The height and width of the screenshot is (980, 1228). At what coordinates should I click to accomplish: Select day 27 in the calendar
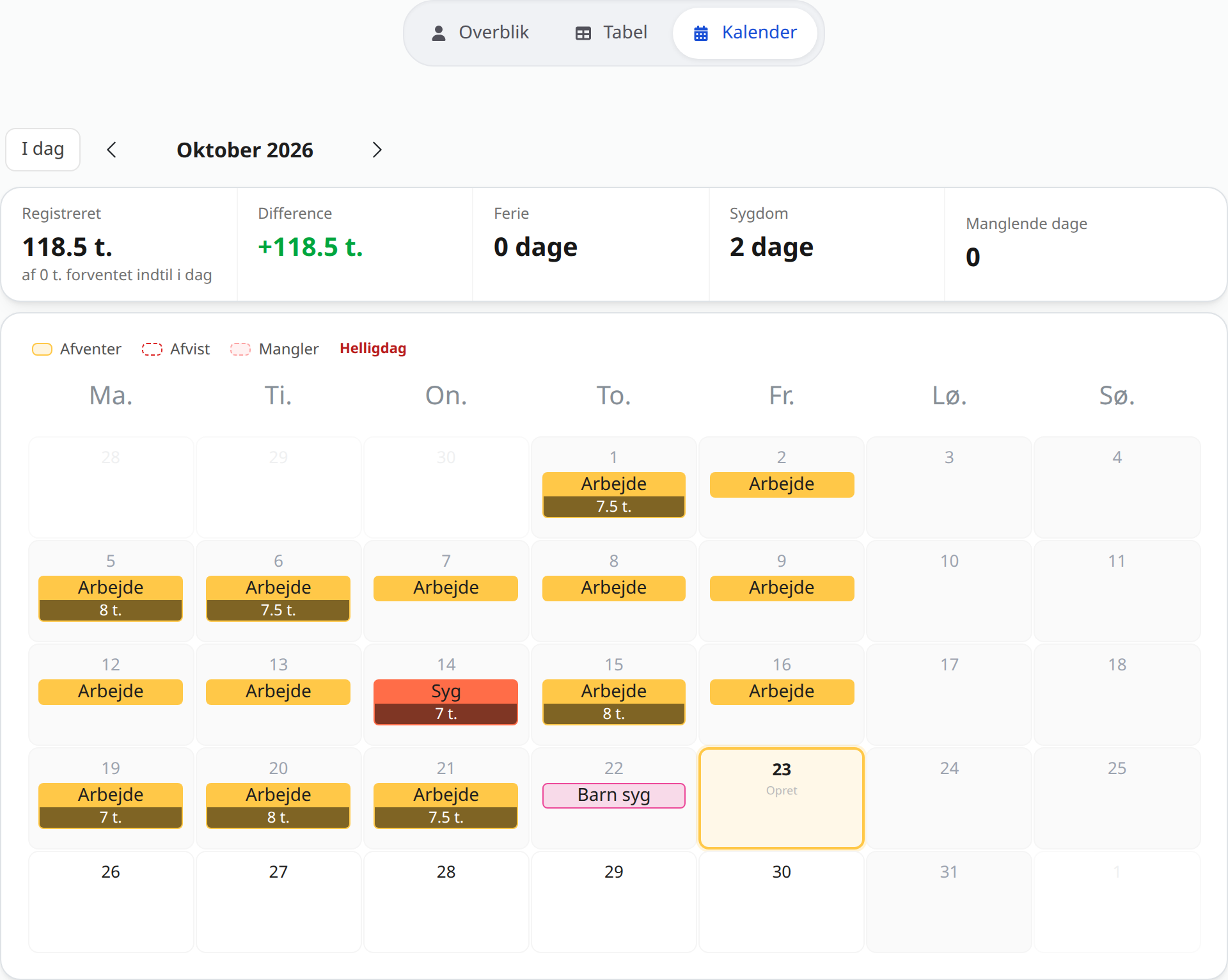point(278,902)
